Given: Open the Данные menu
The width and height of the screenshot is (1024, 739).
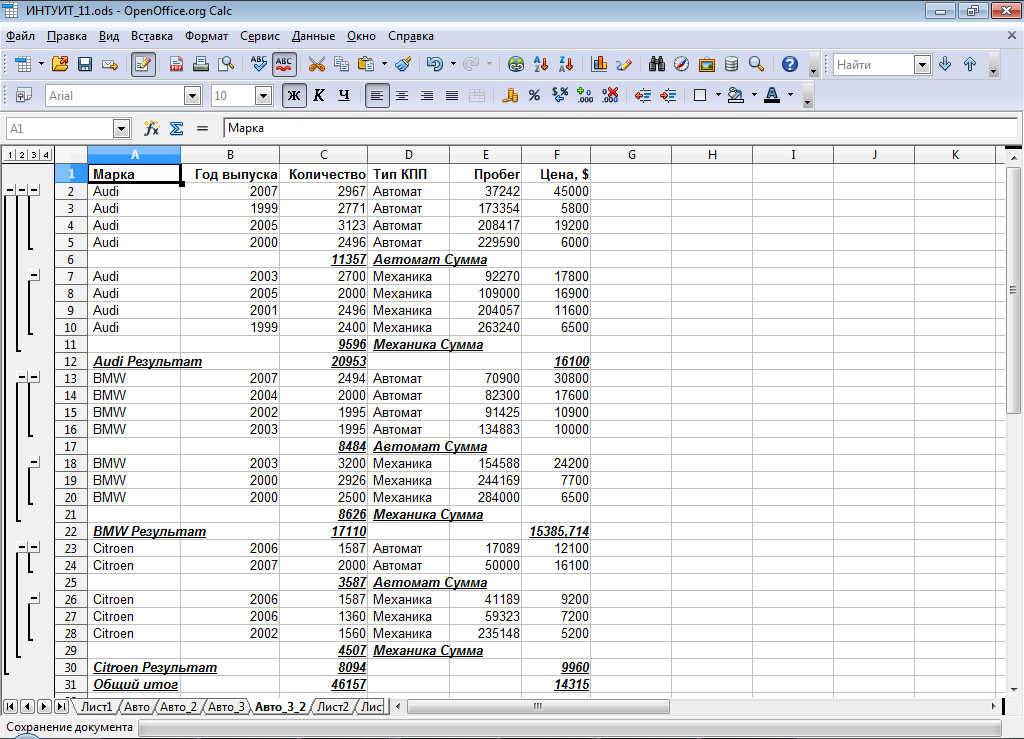Looking at the screenshot, I should [313, 36].
